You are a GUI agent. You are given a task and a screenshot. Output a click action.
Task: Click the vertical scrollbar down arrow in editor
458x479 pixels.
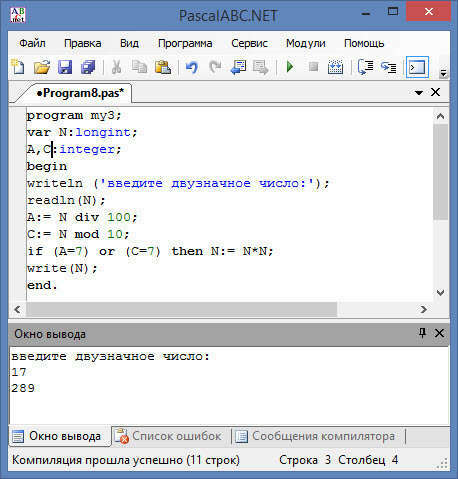point(440,293)
